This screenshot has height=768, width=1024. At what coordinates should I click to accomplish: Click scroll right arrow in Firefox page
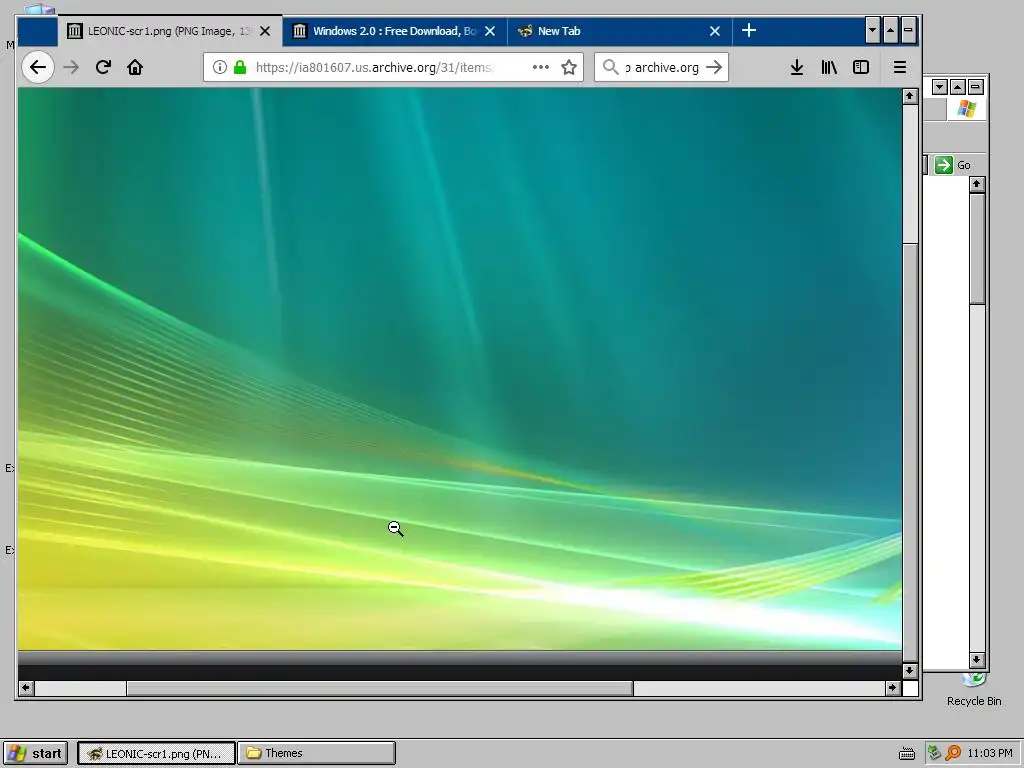[893, 688]
